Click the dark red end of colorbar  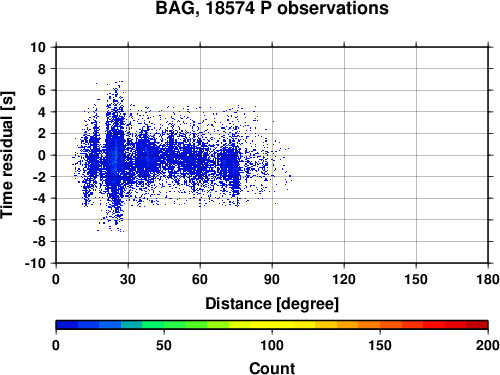point(477,325)
